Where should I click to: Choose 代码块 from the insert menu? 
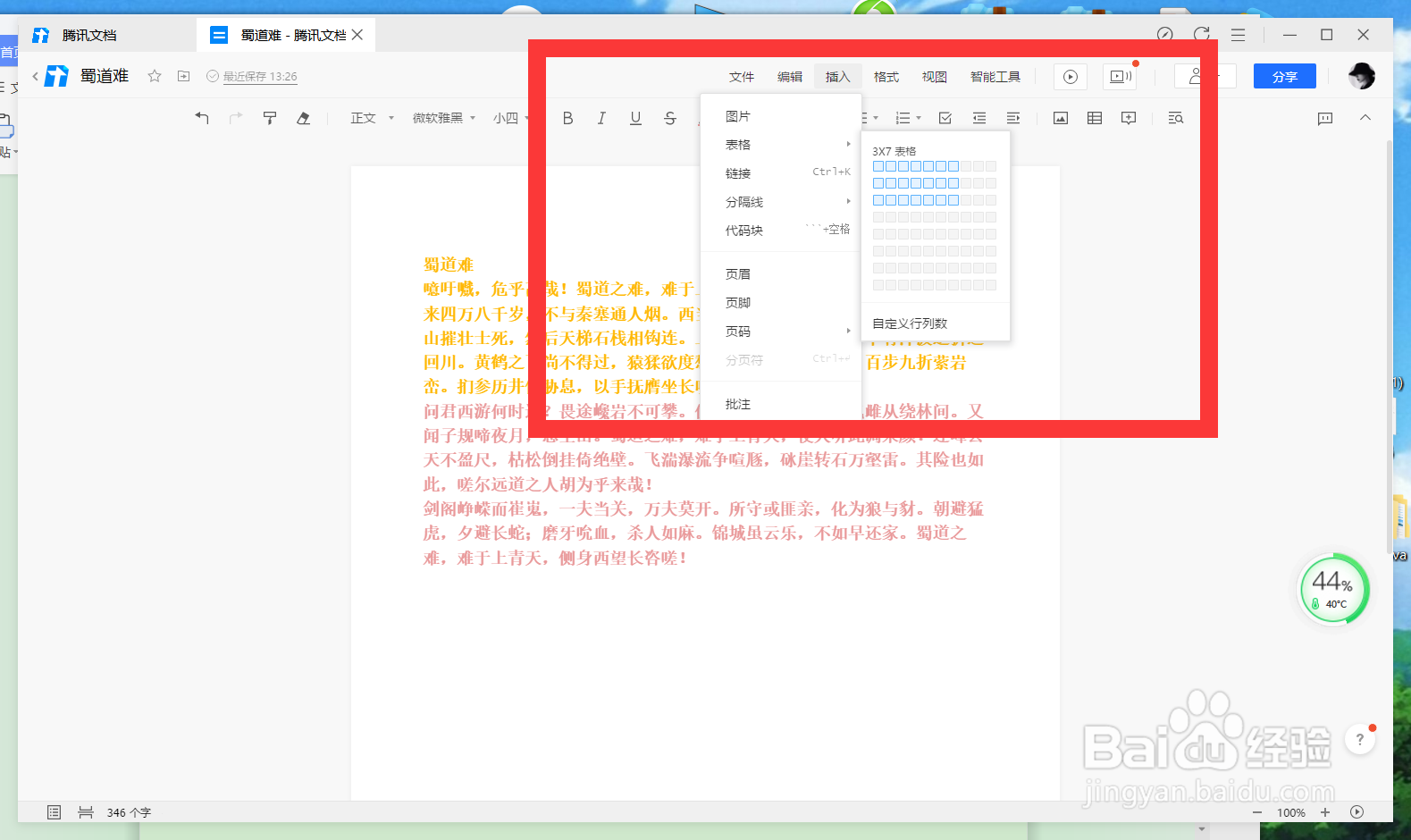781,231
